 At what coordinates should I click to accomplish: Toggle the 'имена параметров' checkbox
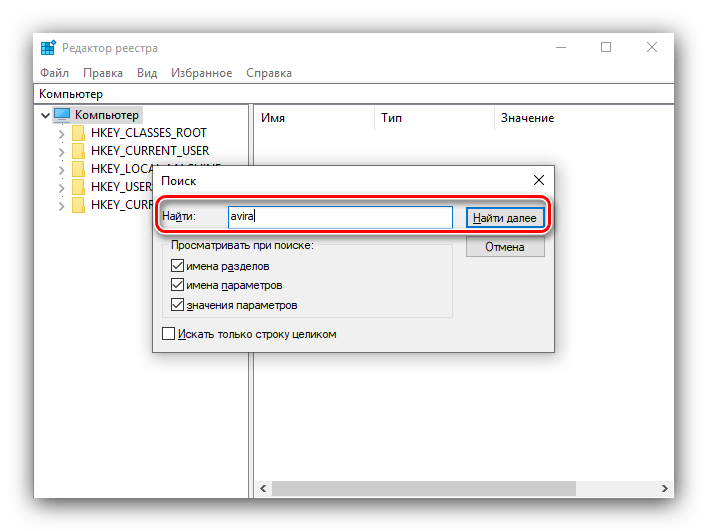[177, 285]
